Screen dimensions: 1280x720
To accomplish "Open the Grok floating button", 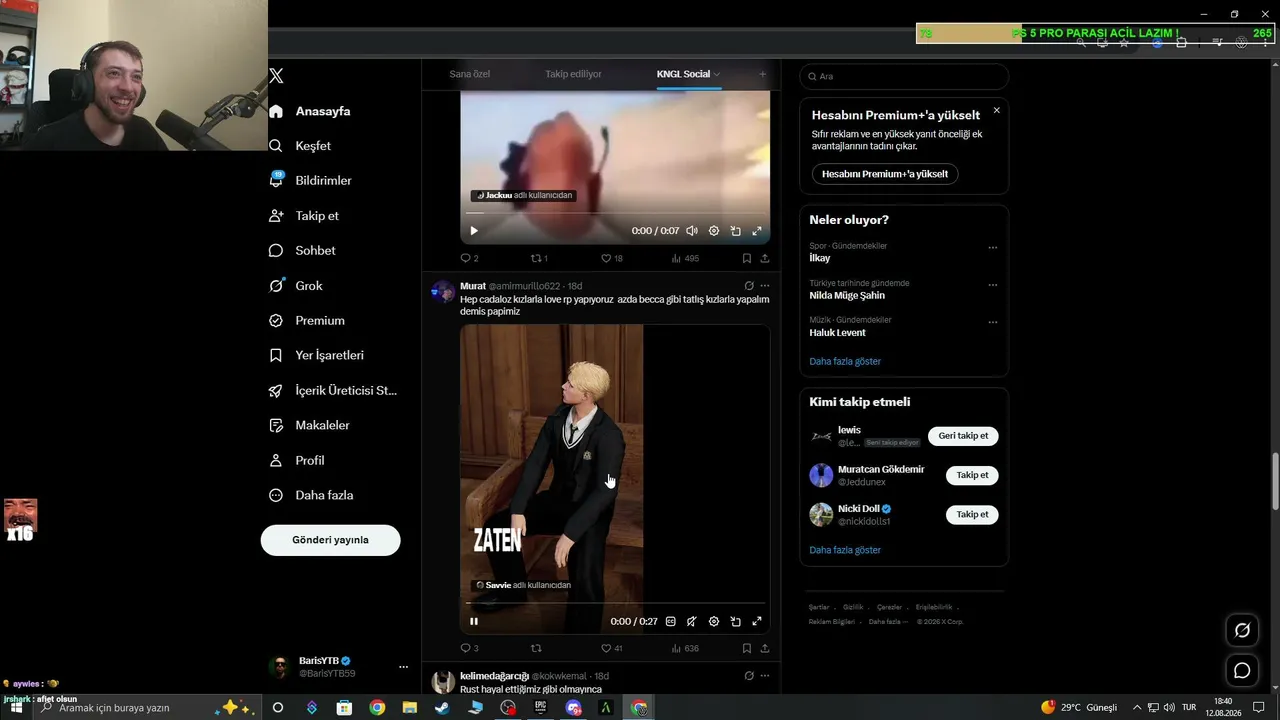I will coord(1242,630).
